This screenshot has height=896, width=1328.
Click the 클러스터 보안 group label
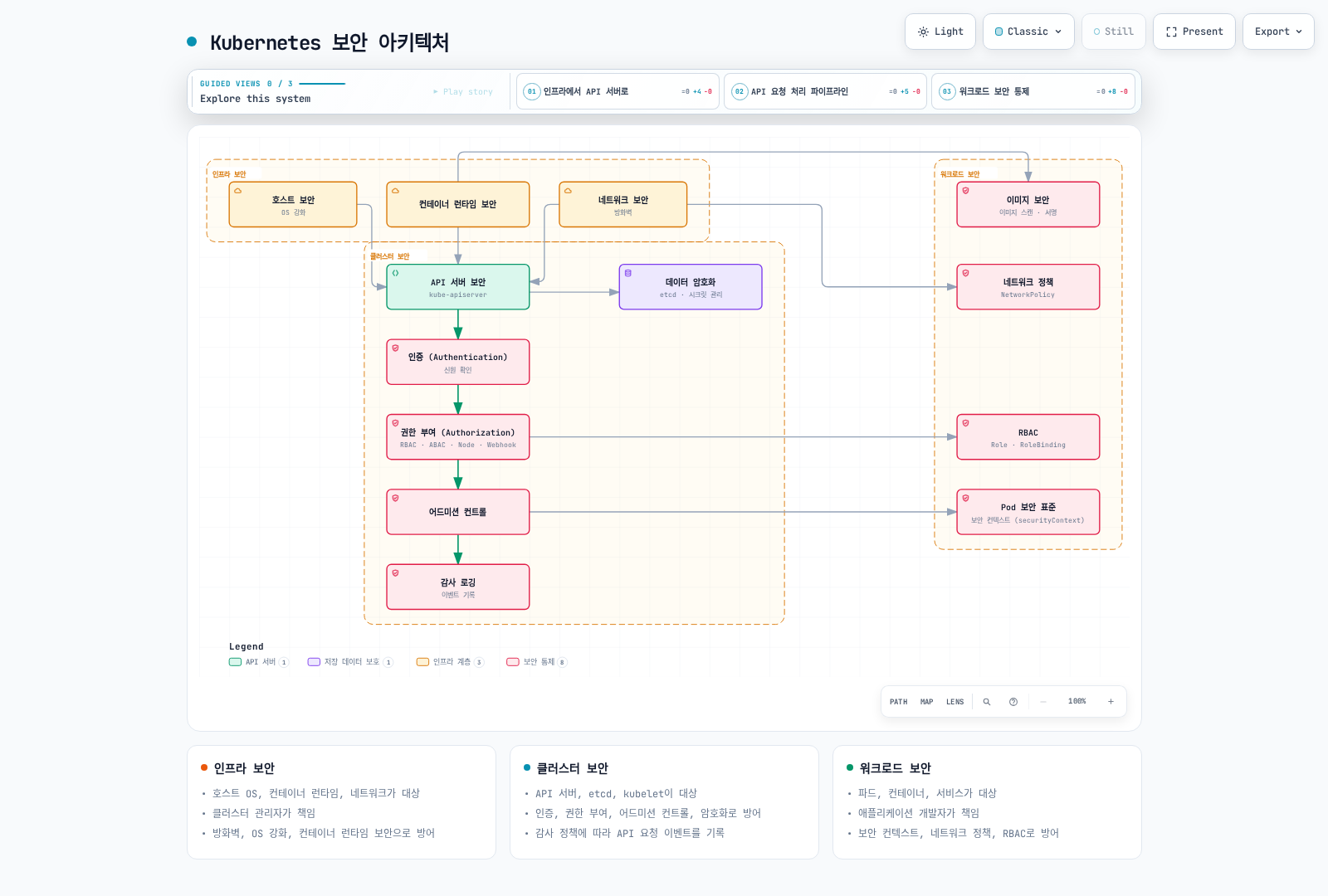coord(390,256)
